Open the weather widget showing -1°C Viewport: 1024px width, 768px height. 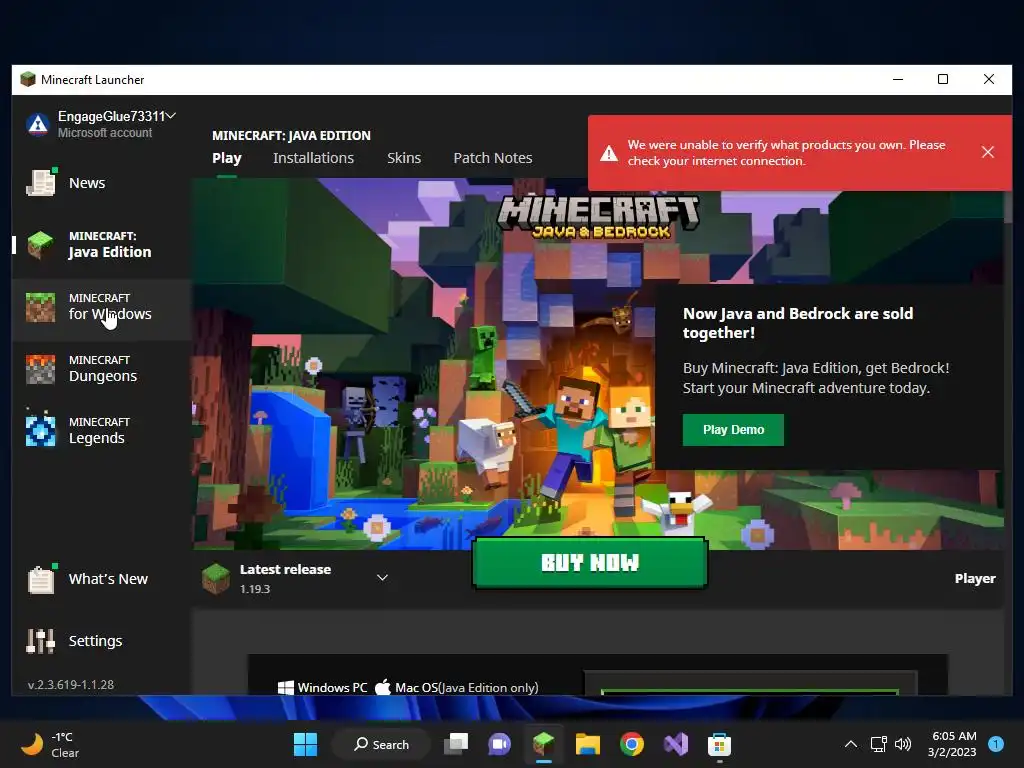[x=51, y=744]
